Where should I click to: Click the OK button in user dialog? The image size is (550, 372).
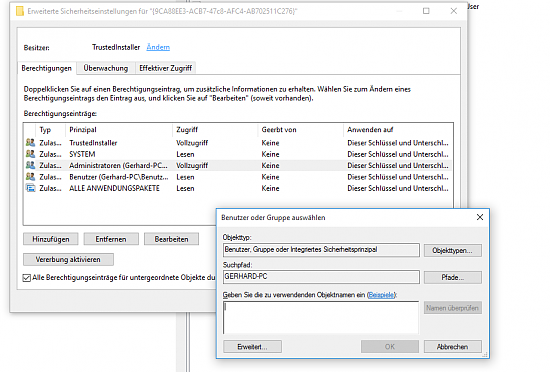[390, 347]
